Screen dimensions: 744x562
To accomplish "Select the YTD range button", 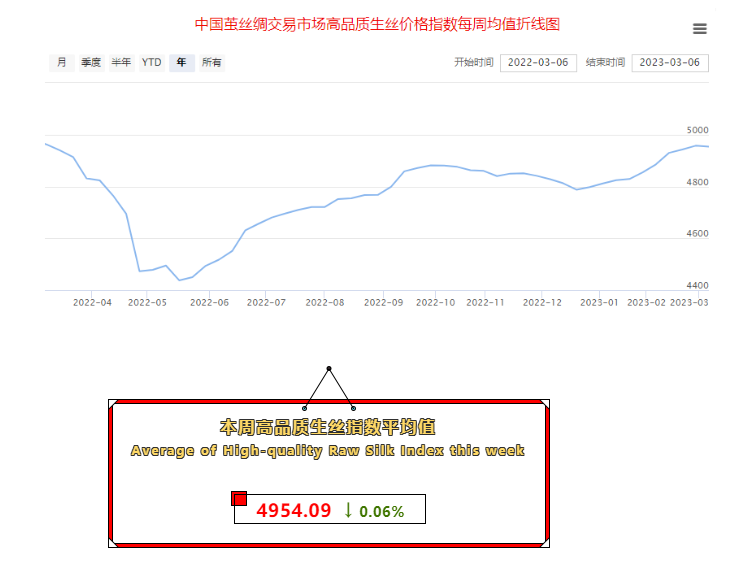I will coord(151,63).
